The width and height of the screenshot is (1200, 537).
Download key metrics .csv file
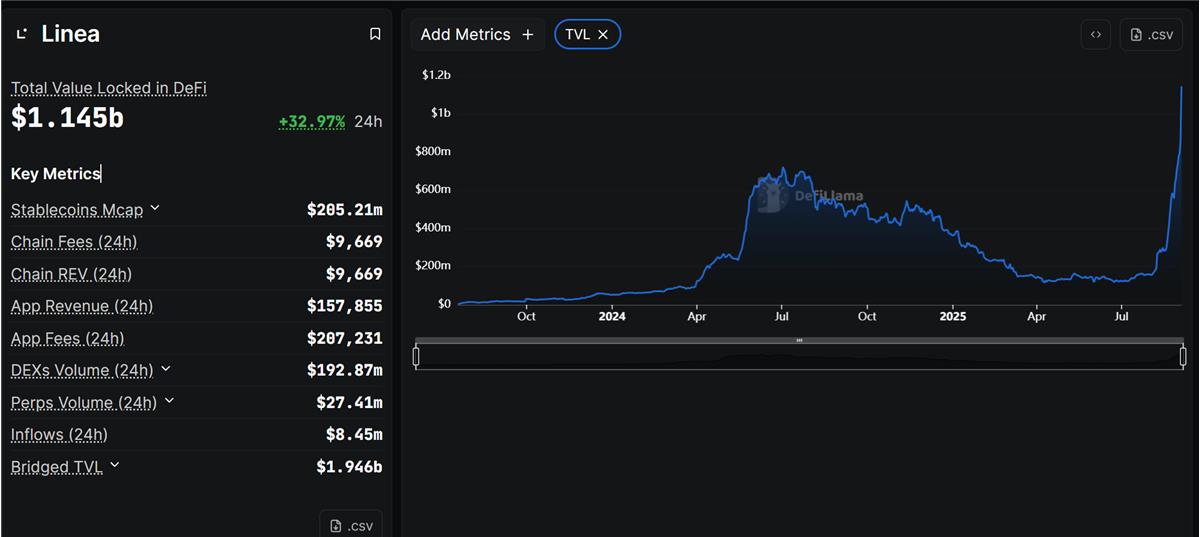(x=351, y=525)
